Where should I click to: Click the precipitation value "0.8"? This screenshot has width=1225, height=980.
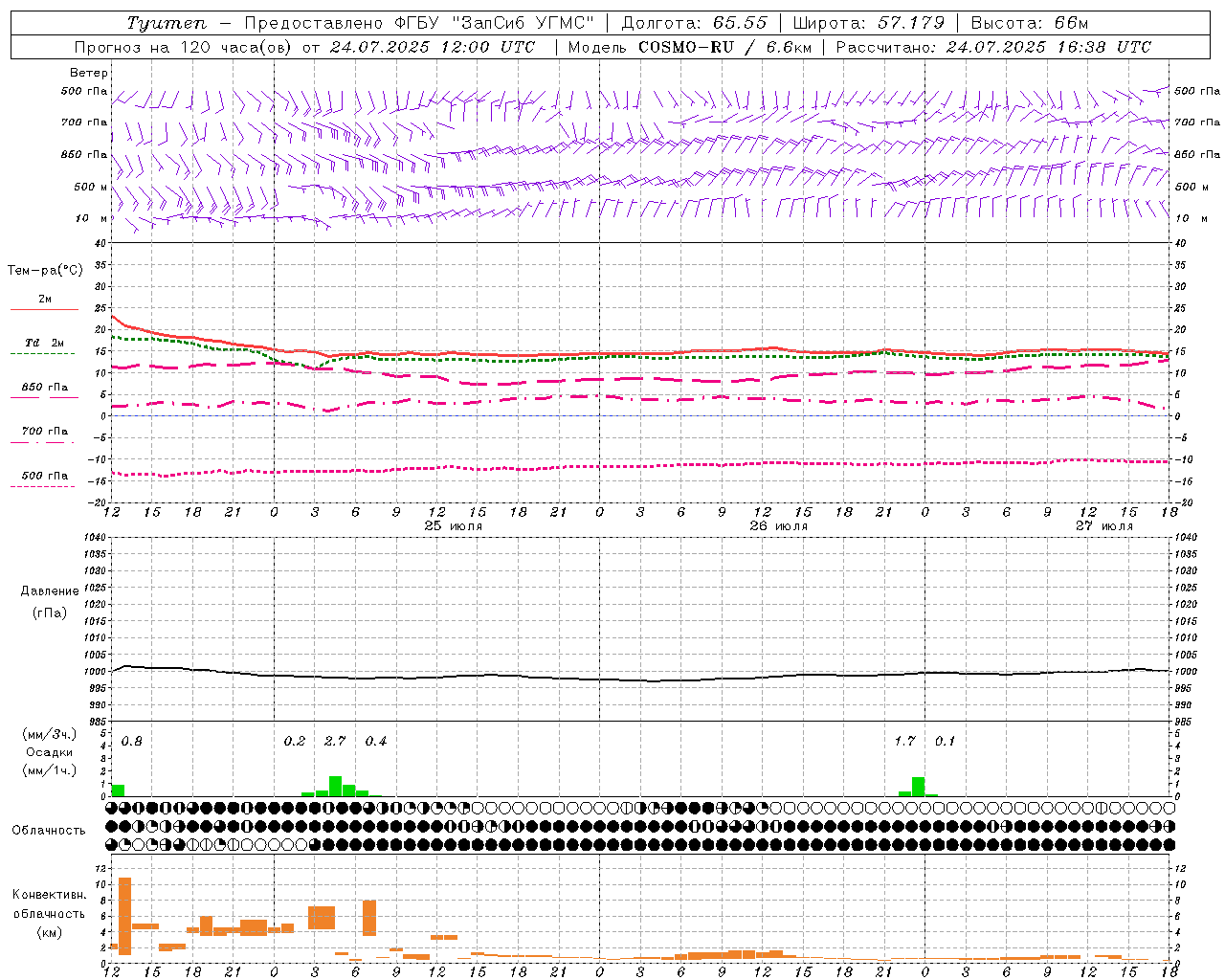(x=131, y=742)
